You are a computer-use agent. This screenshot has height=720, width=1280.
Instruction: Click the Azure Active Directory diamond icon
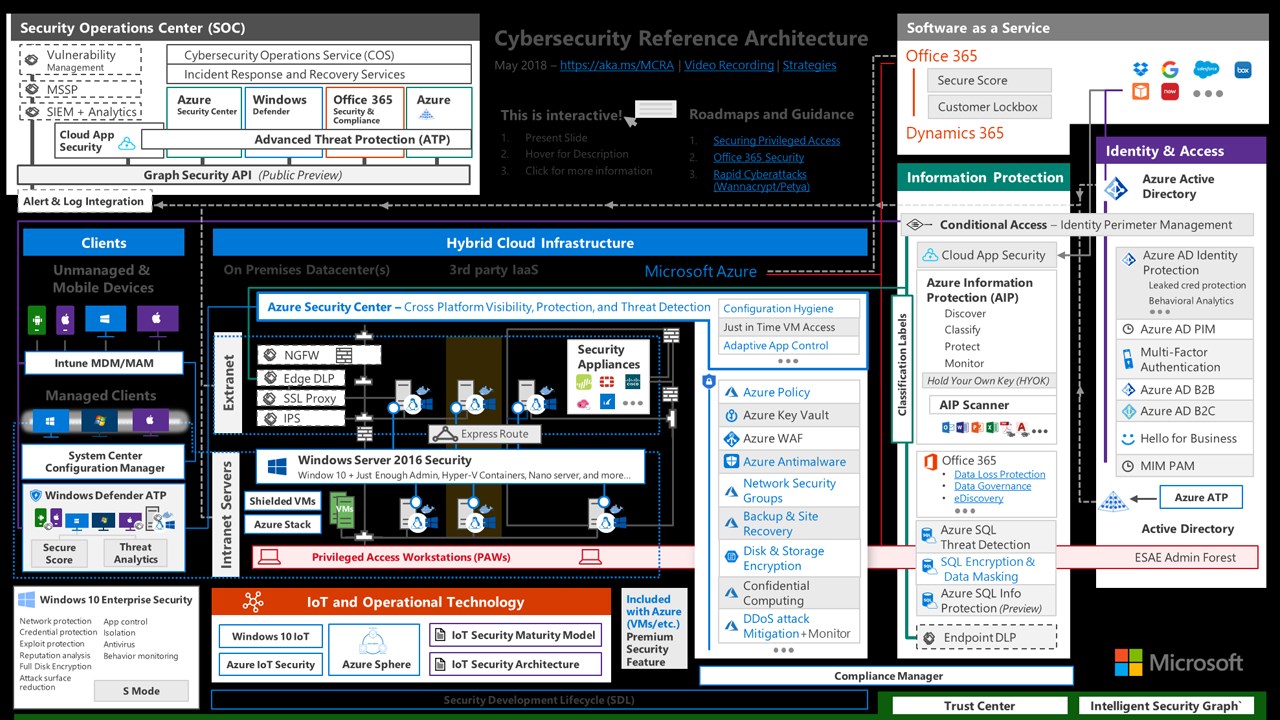[x=1116, y=188]
